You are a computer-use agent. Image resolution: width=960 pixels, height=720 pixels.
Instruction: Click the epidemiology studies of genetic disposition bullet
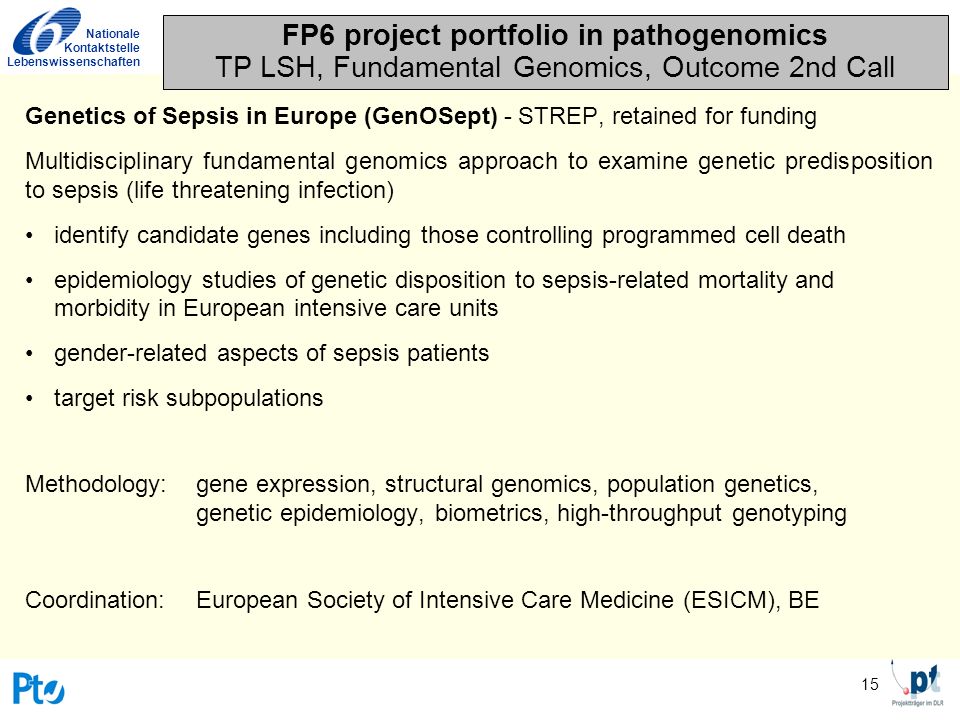(x=444, y=294)
